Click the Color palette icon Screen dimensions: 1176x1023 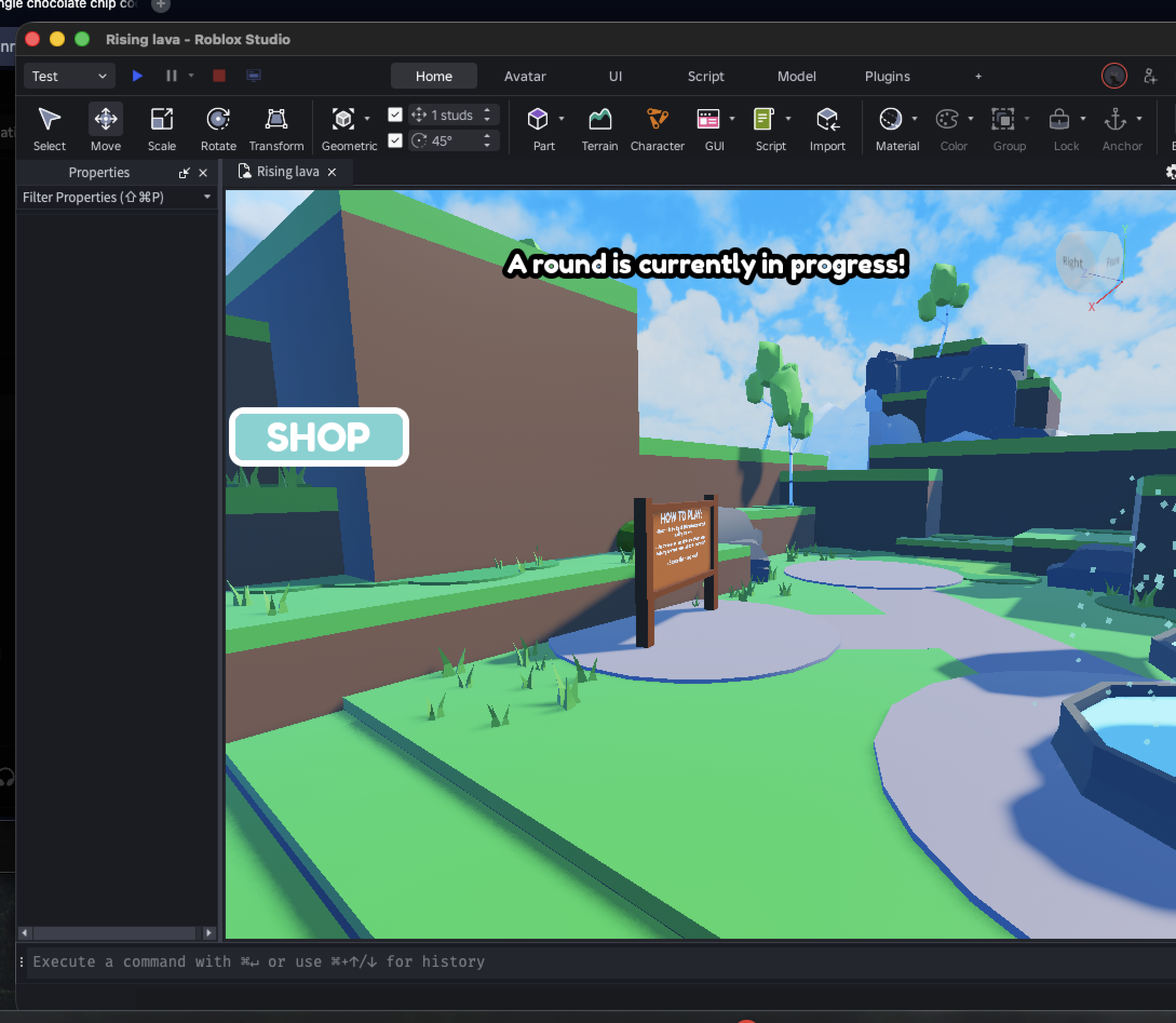coord(947,119)
